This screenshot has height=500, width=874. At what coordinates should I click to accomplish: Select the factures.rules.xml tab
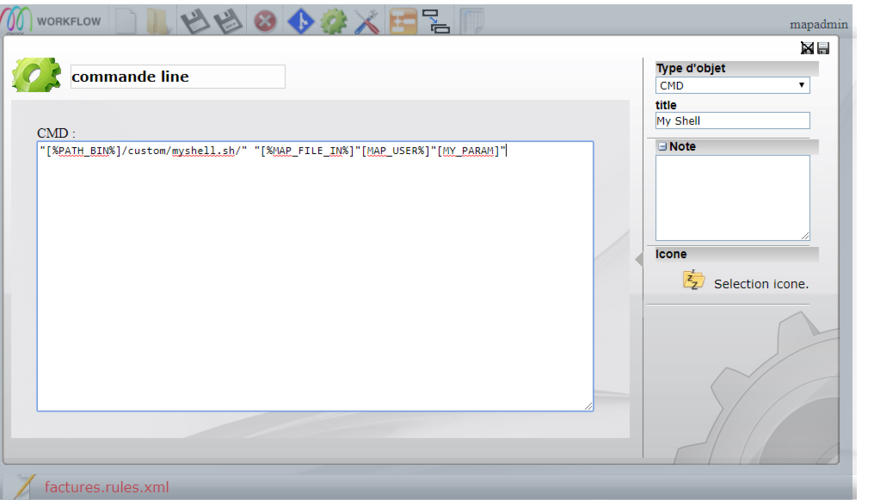pos(106,487)
